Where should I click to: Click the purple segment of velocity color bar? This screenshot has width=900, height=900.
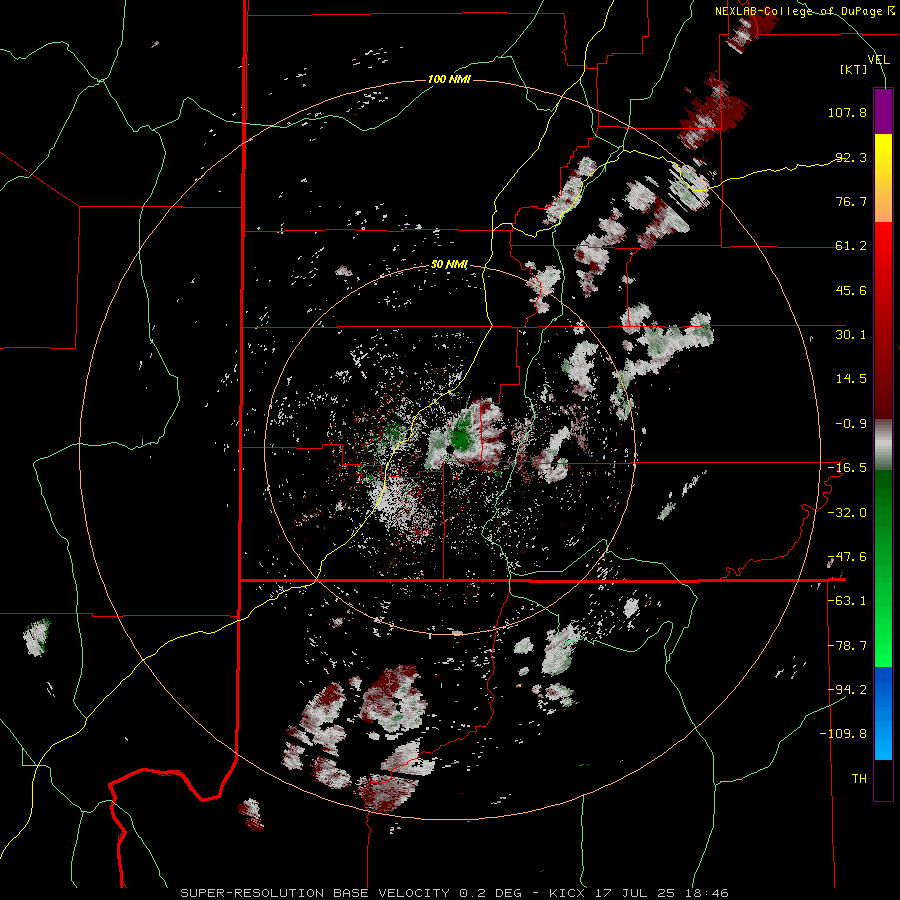click(x=883, y=111)
